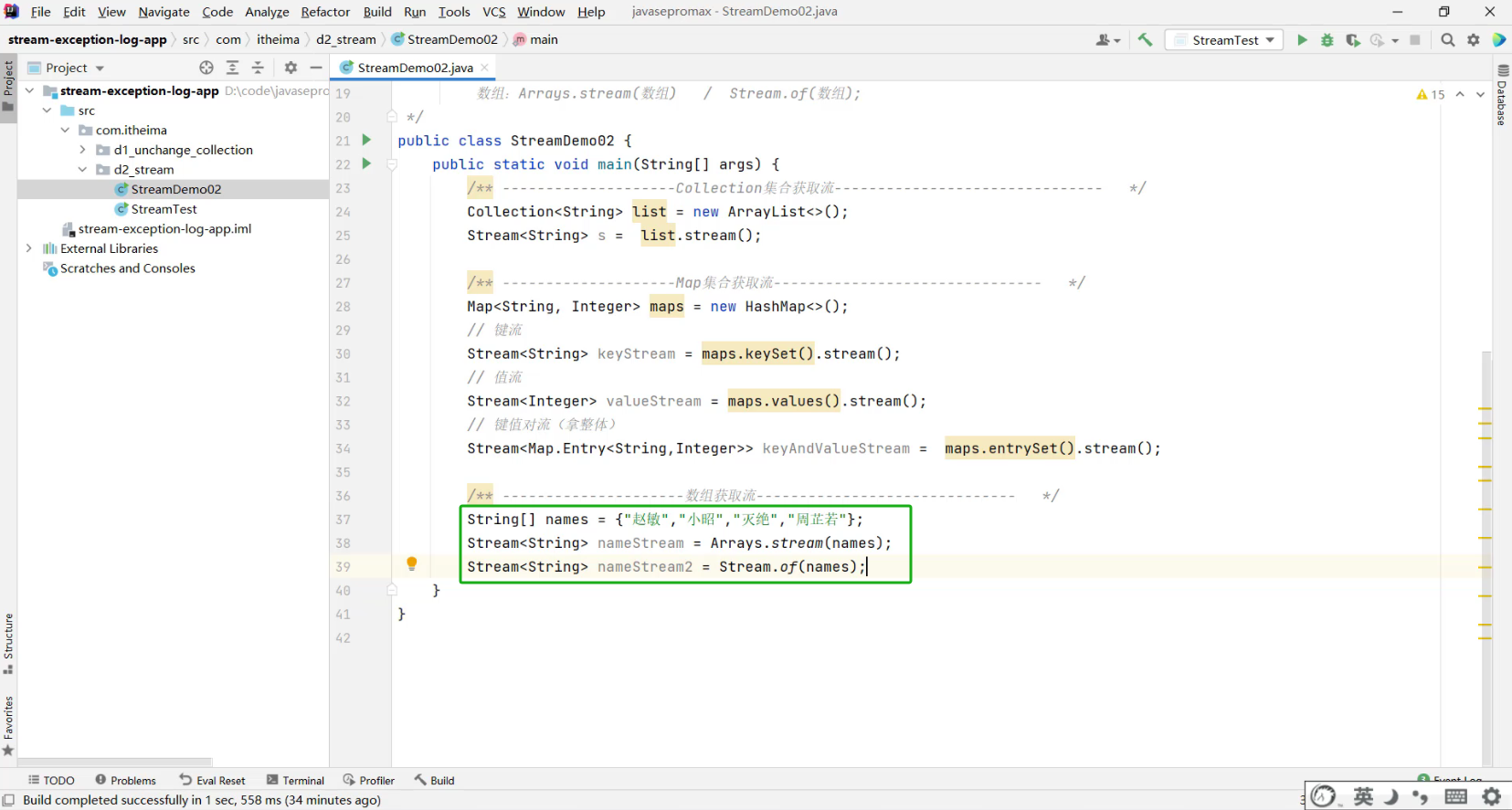Click the Build Project hammer icon

pos(1145,39)
